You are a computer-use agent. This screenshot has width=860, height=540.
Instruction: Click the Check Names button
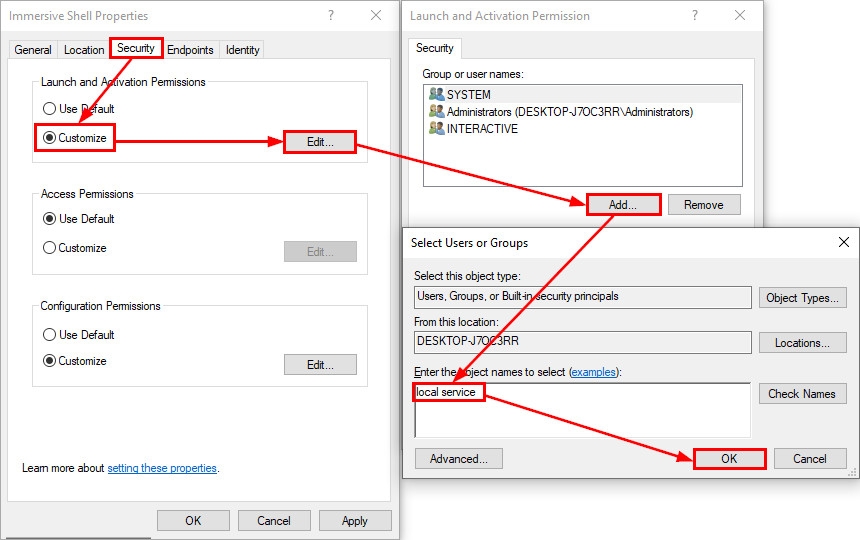[802, 394]
